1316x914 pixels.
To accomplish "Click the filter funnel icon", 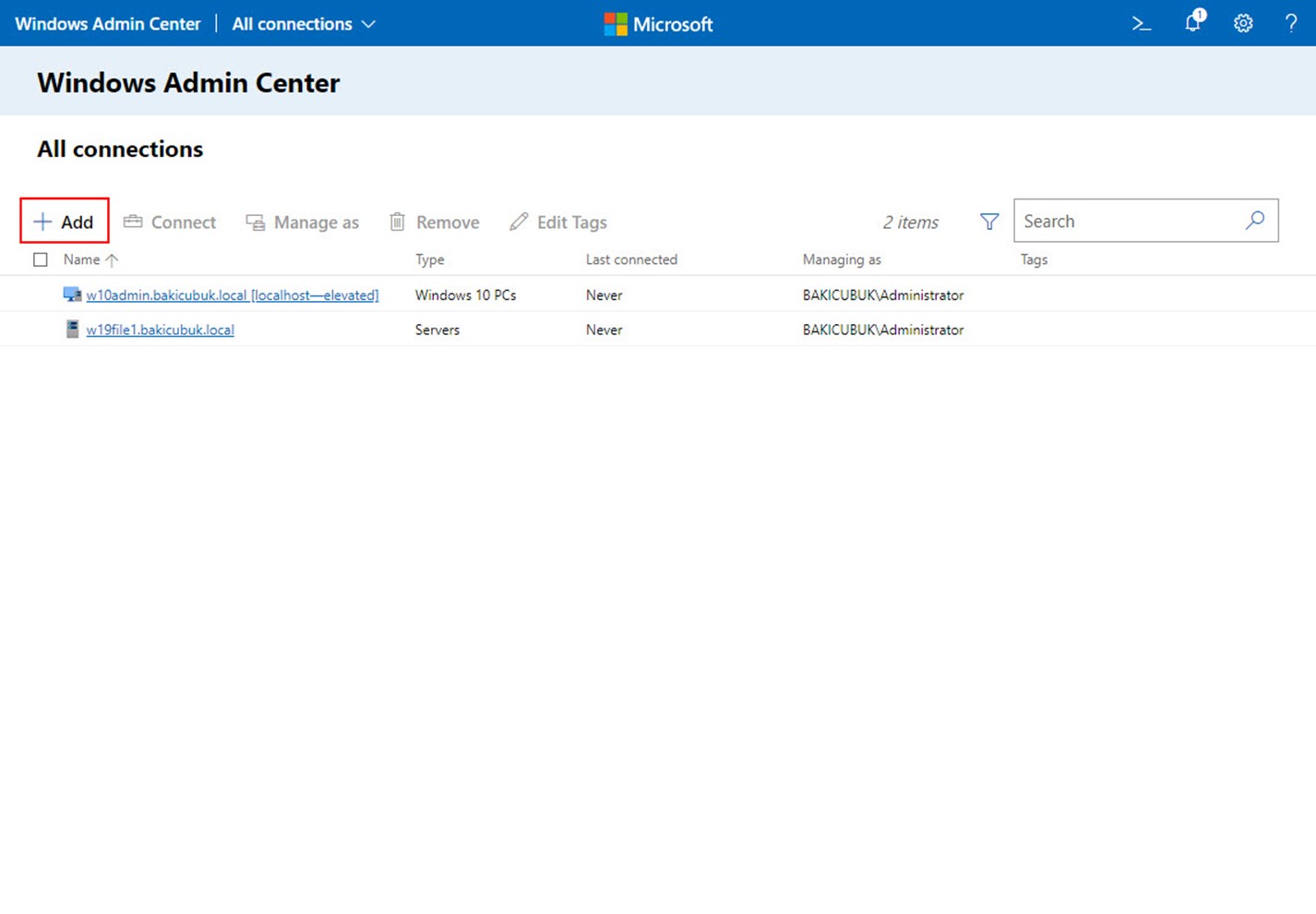I will [x=989, y=222].
